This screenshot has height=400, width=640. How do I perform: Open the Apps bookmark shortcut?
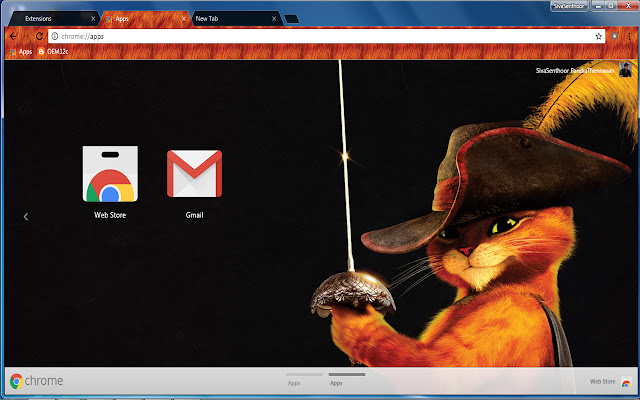(21, 52)
